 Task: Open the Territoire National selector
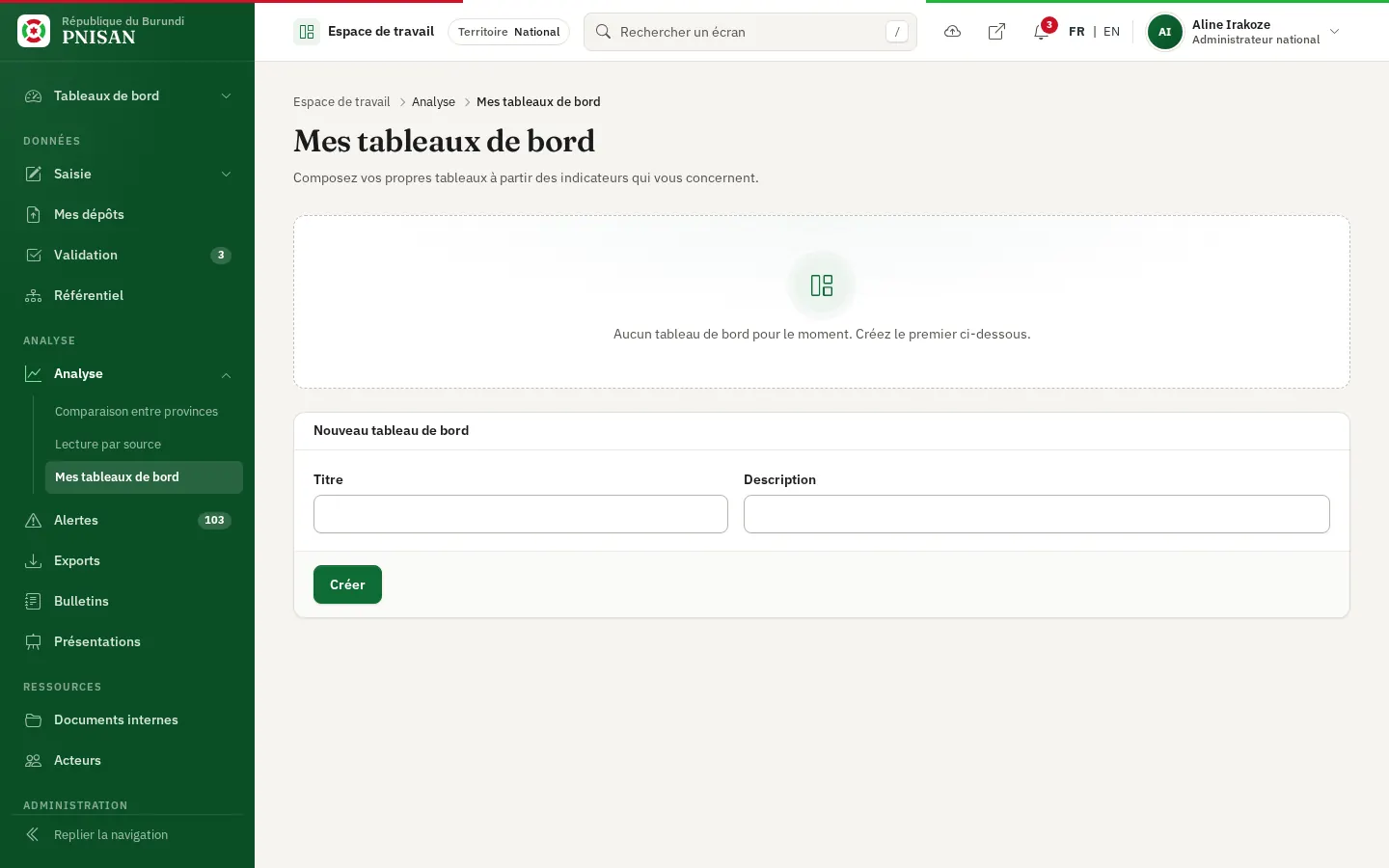click(508, 32)
